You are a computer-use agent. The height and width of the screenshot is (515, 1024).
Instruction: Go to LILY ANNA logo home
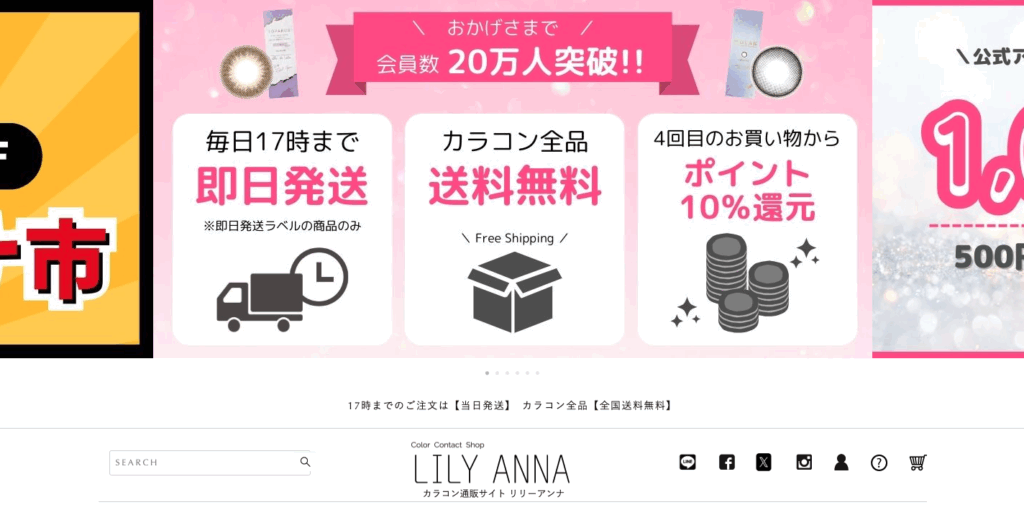point(491,470)
